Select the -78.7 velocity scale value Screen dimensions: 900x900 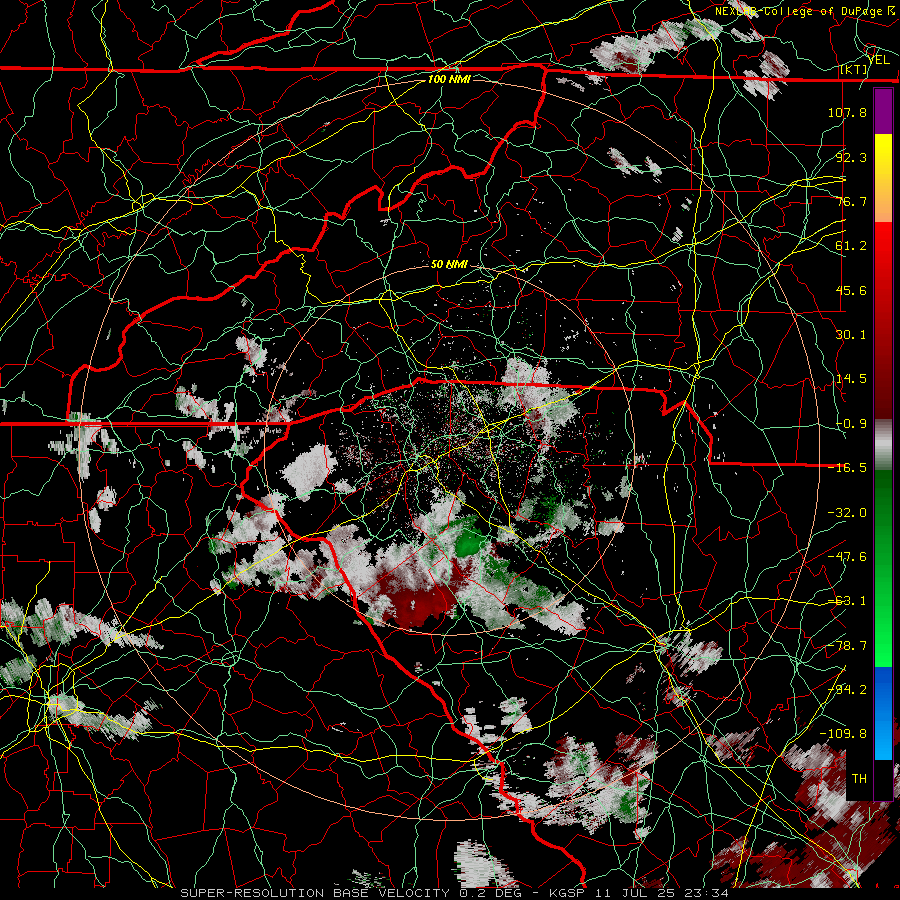tap(847, 646)
